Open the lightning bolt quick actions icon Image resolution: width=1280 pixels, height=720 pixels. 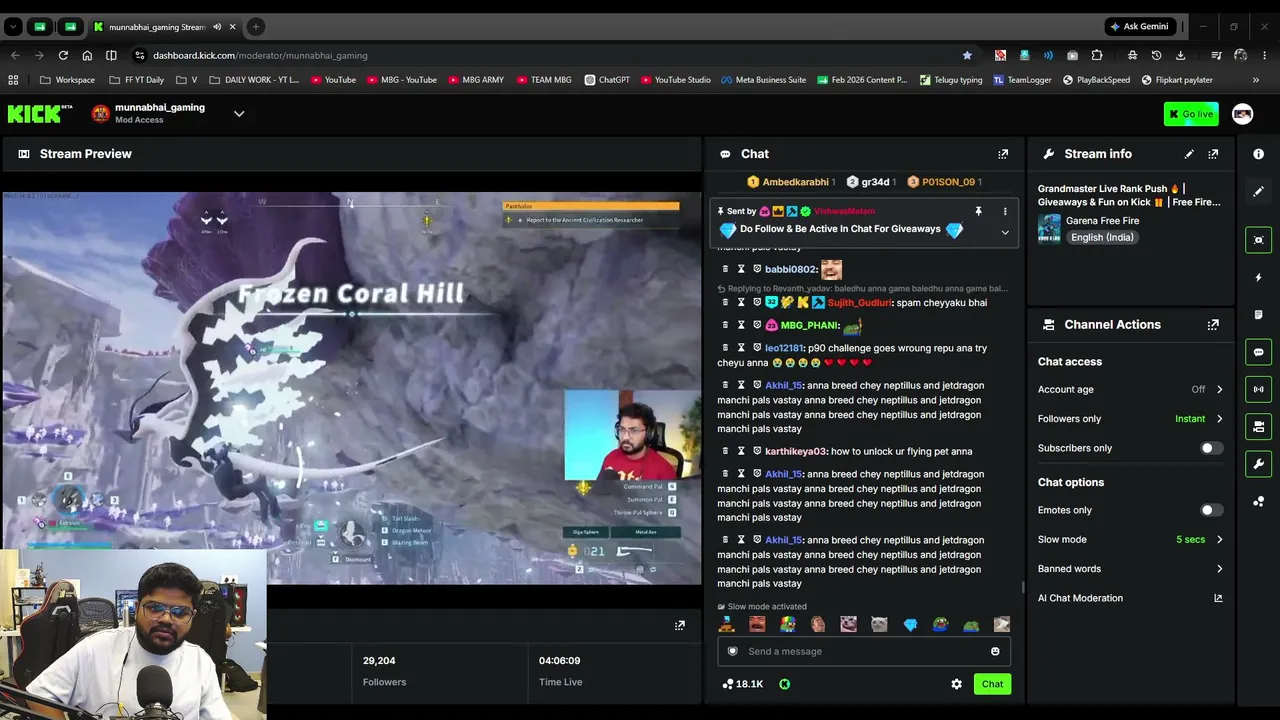click(1259, 277)
